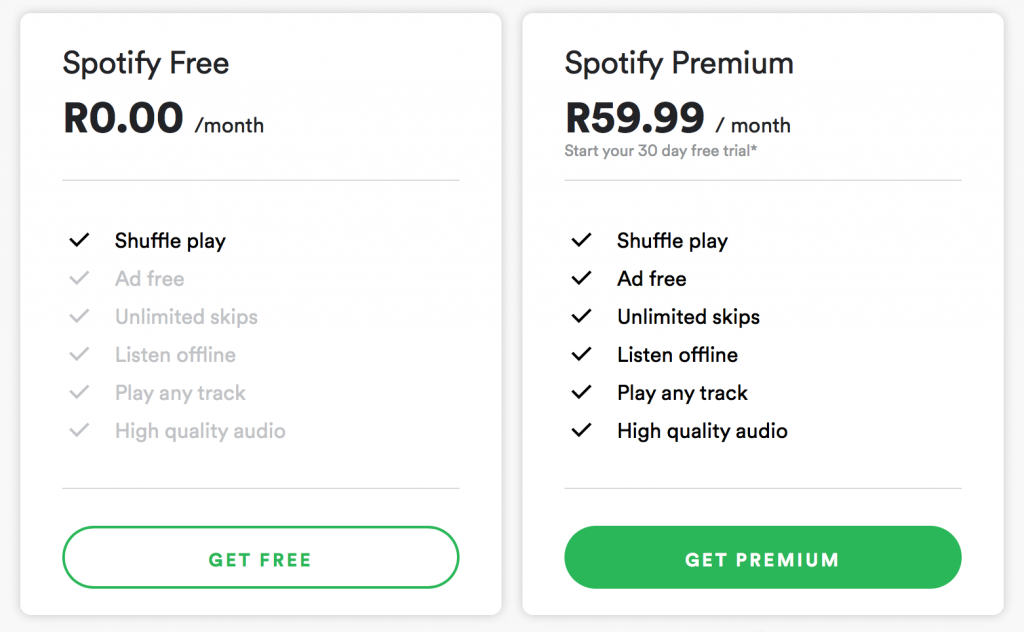Click greyed checkmark beside Ad free in Free plan

click(x=79, y=279)
